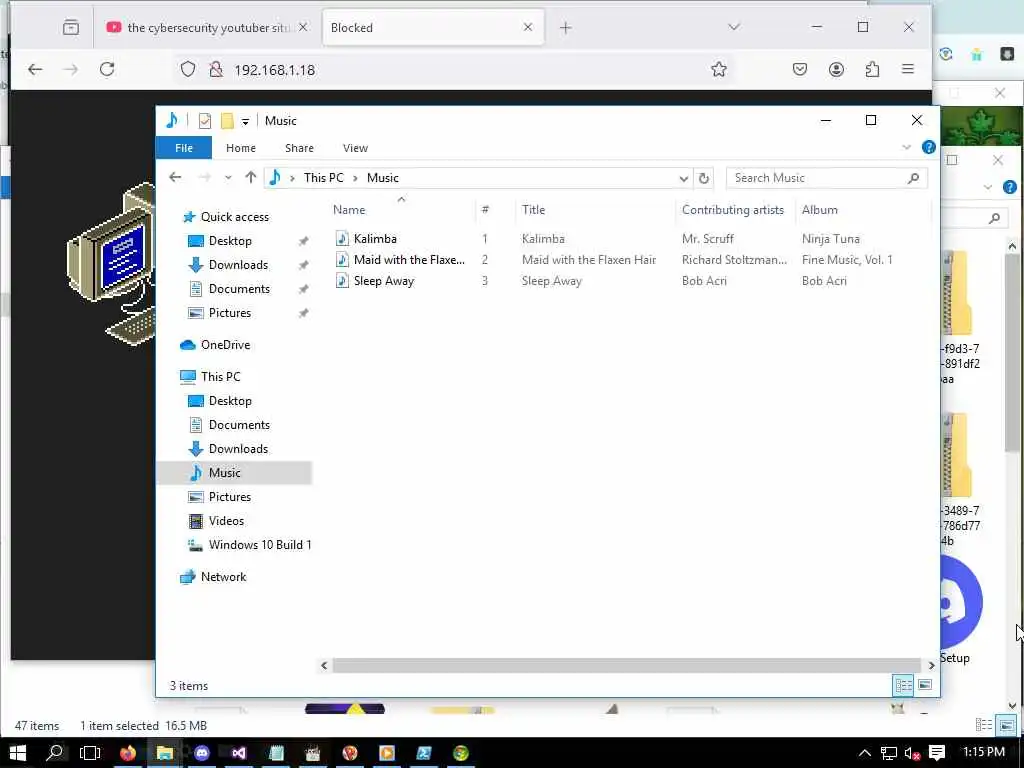Go up one folder level in Explorer
The width and height of the screenshot is (1024, 768).
[250, 177]
